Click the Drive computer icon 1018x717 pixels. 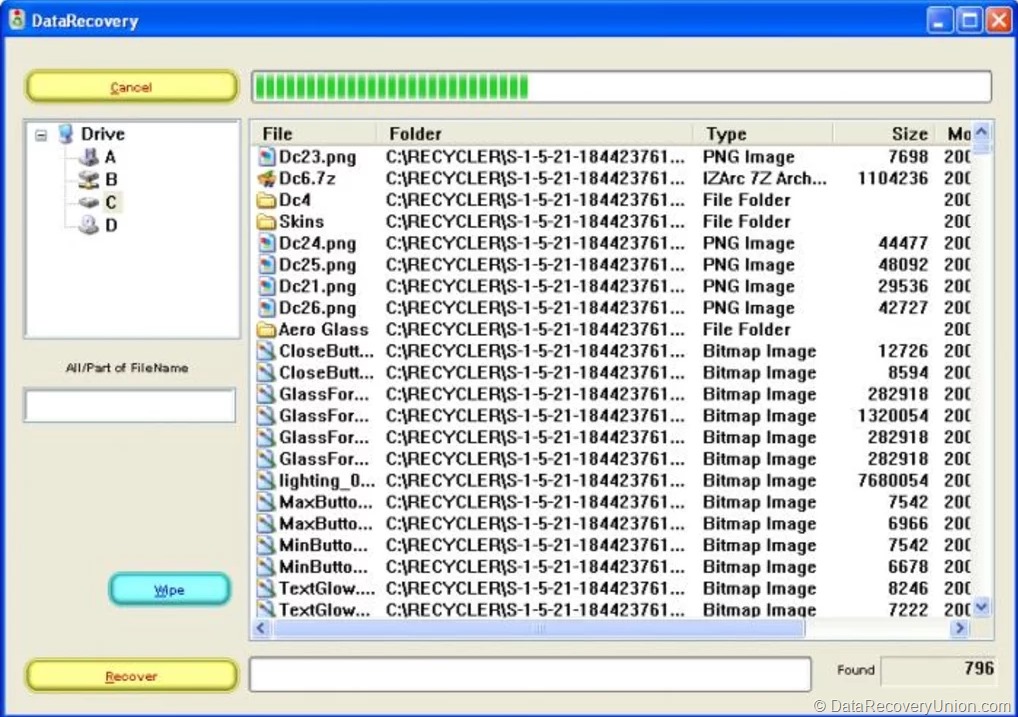coord(66,134)
